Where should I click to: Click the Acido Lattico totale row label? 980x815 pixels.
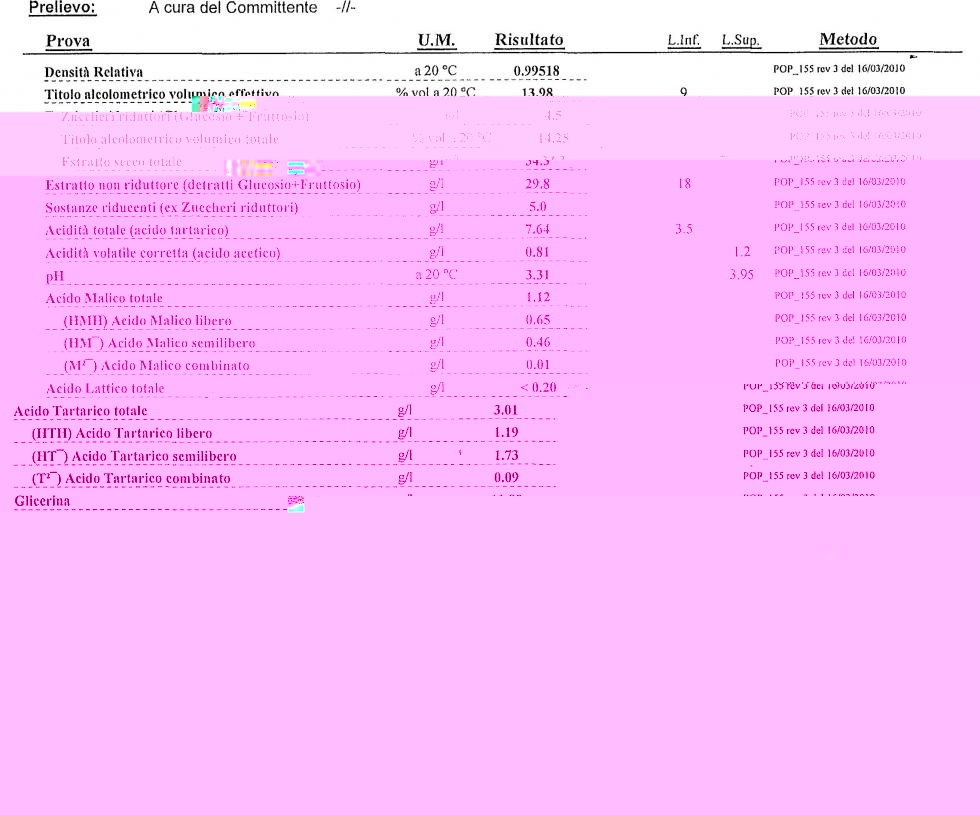[x=105, y=388]
